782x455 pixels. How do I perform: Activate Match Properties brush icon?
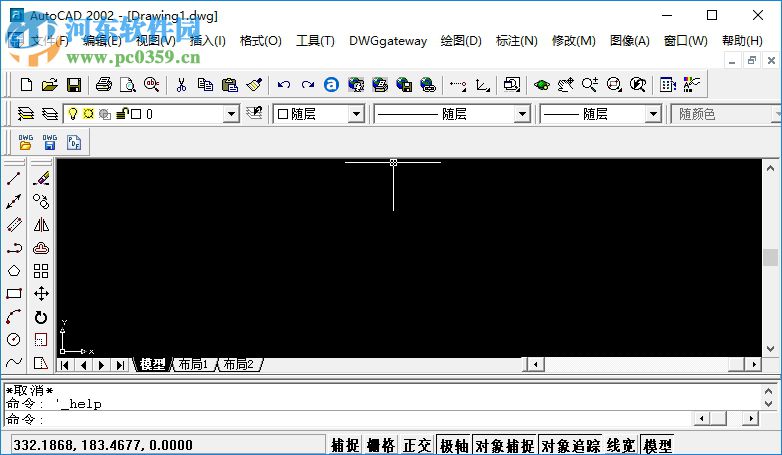click(254, 85)
